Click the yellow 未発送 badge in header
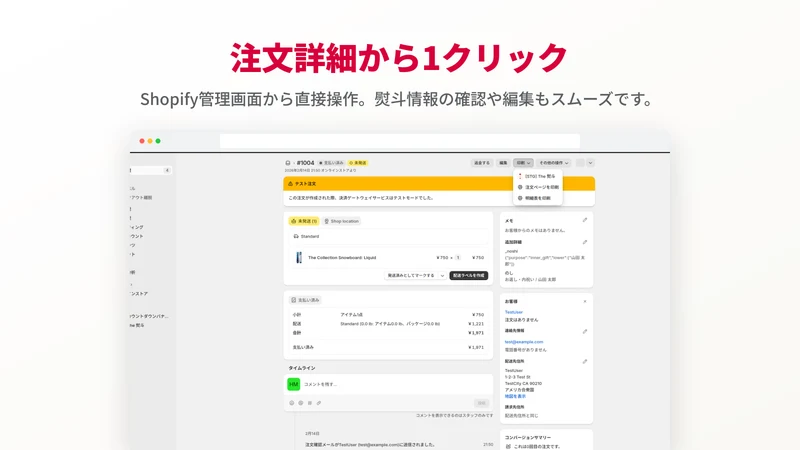The image size is (800, 450). pyautogui.click(x=358, y=163)
